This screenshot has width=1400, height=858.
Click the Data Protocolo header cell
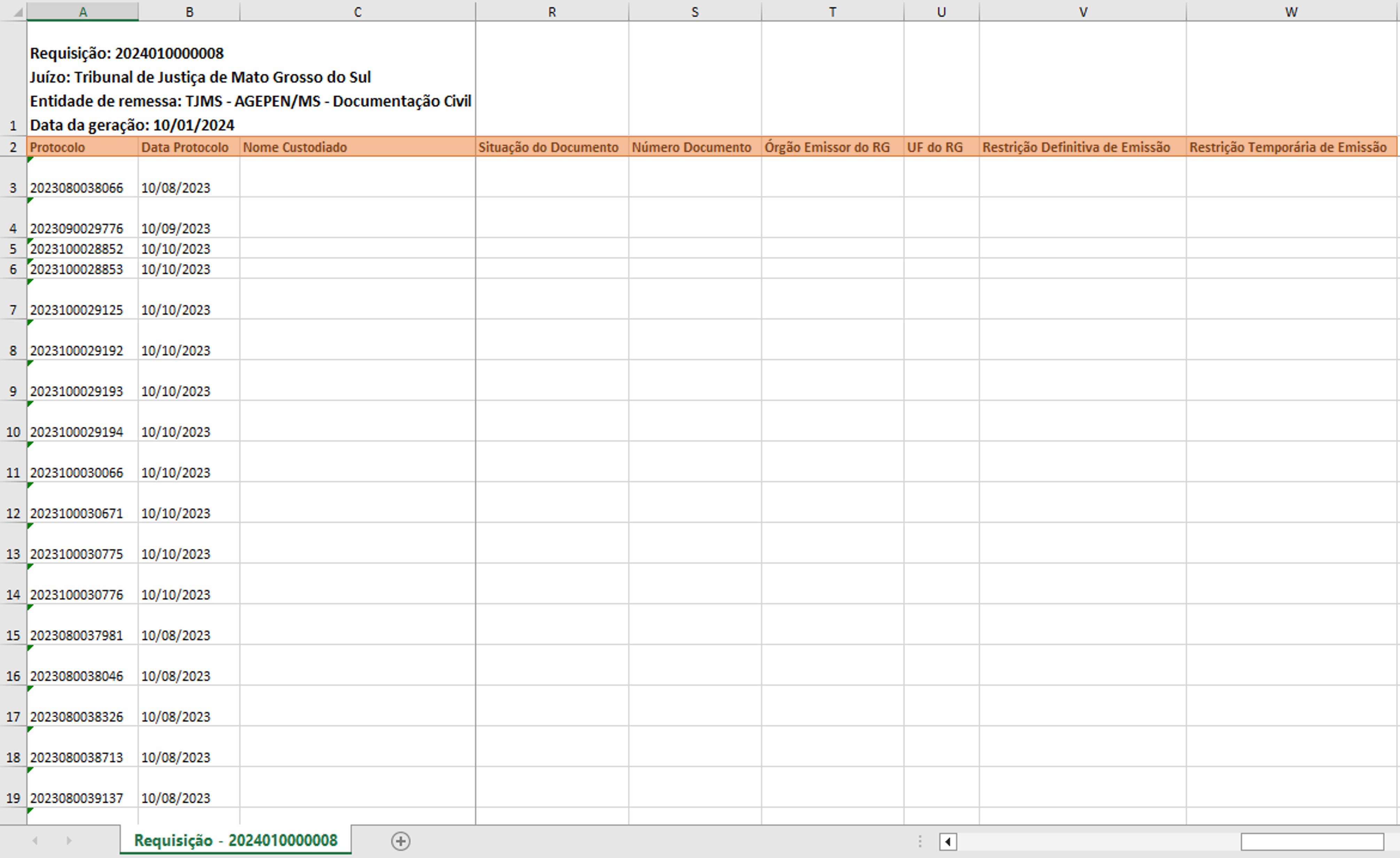[x=189, y=147]
